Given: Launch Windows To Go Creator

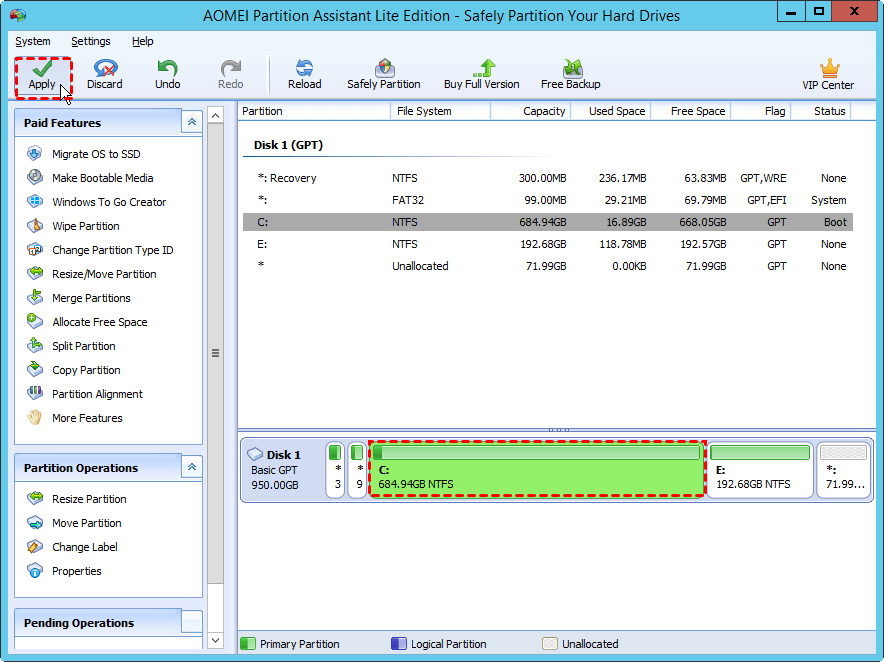Looking at the screenshot, I should 96,202.
